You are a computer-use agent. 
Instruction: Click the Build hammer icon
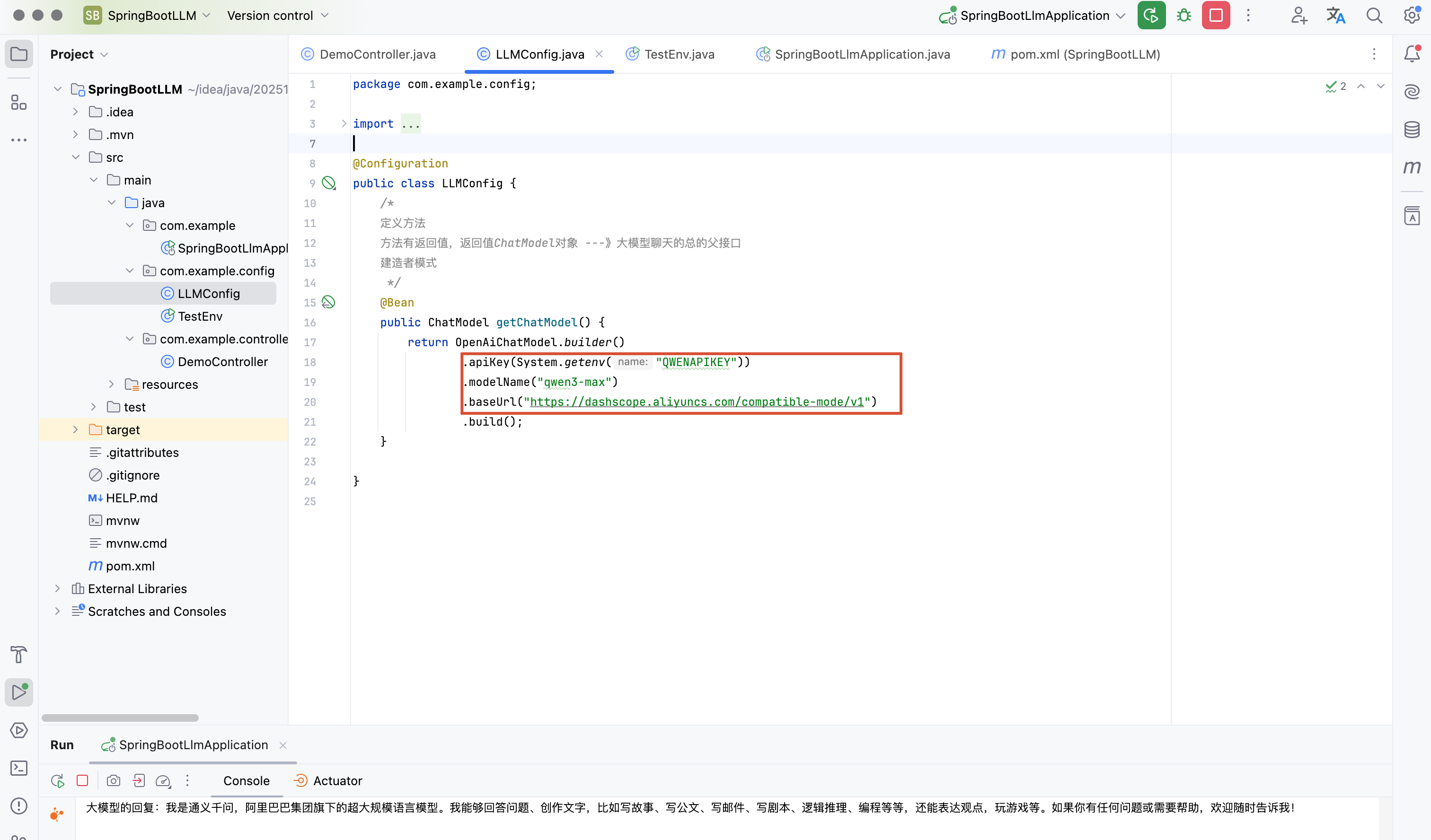(x=19, y=655)
